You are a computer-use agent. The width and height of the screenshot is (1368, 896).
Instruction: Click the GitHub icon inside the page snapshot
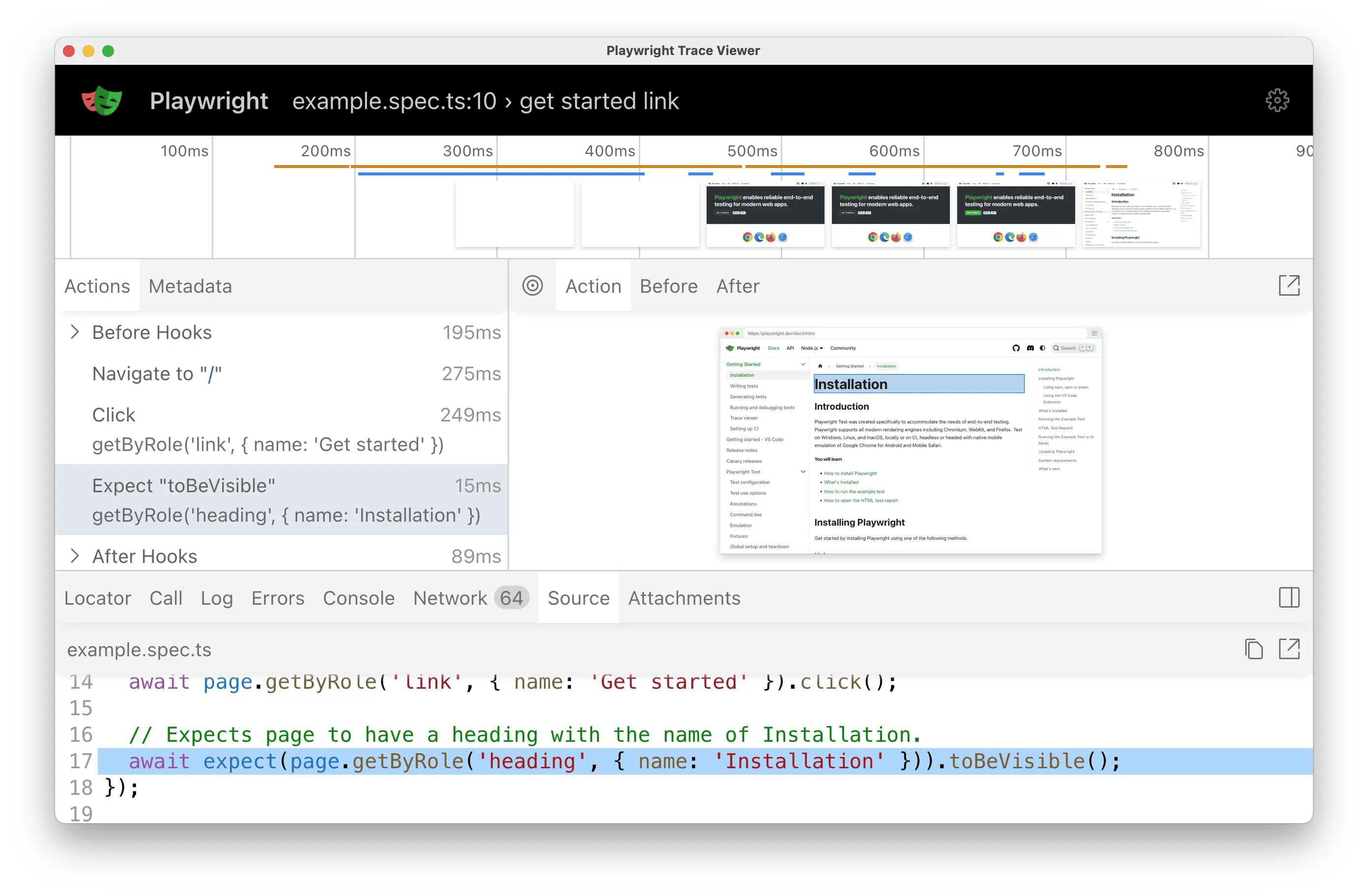click(x=1016, y=348)
